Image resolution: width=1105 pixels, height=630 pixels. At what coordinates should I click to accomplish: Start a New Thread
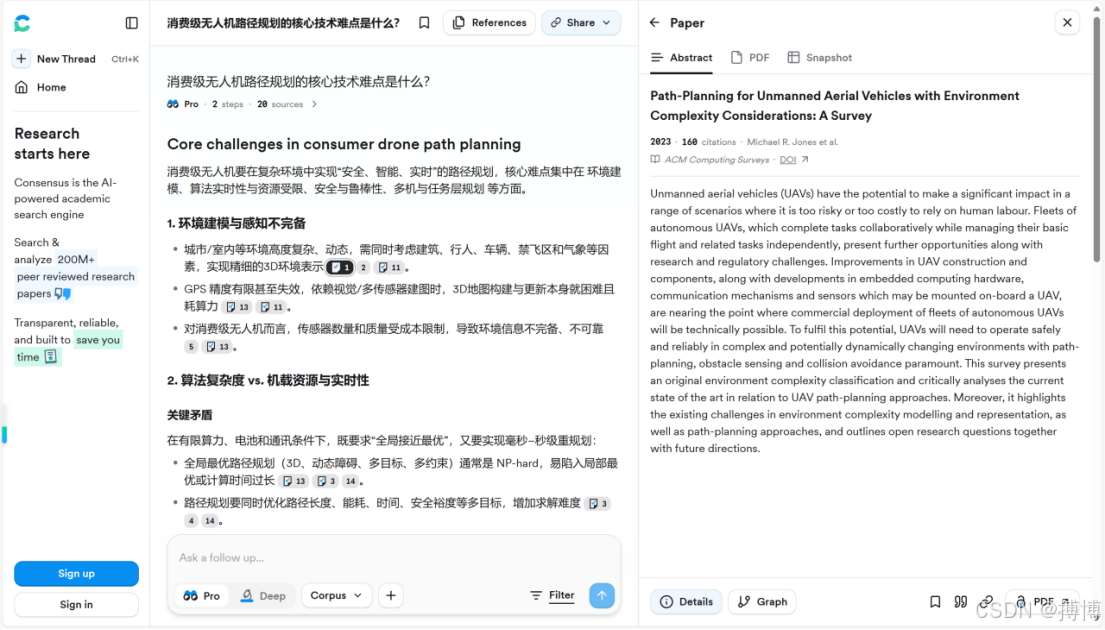pos(66,59)
